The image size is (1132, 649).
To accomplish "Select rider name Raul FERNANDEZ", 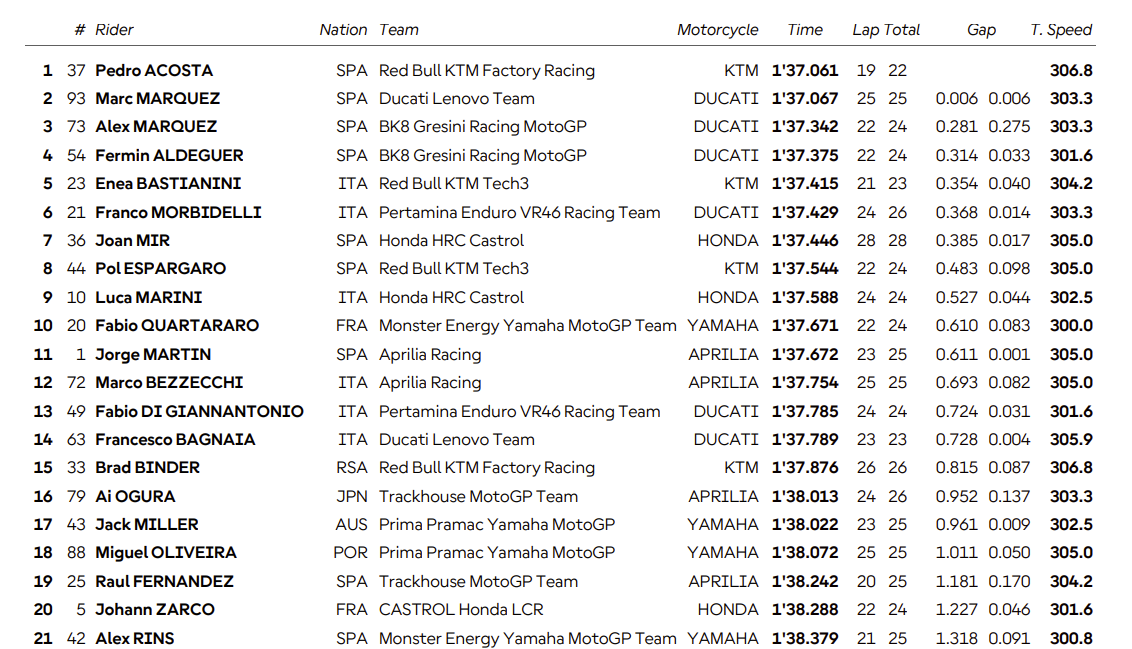I will tap(164, 582).
